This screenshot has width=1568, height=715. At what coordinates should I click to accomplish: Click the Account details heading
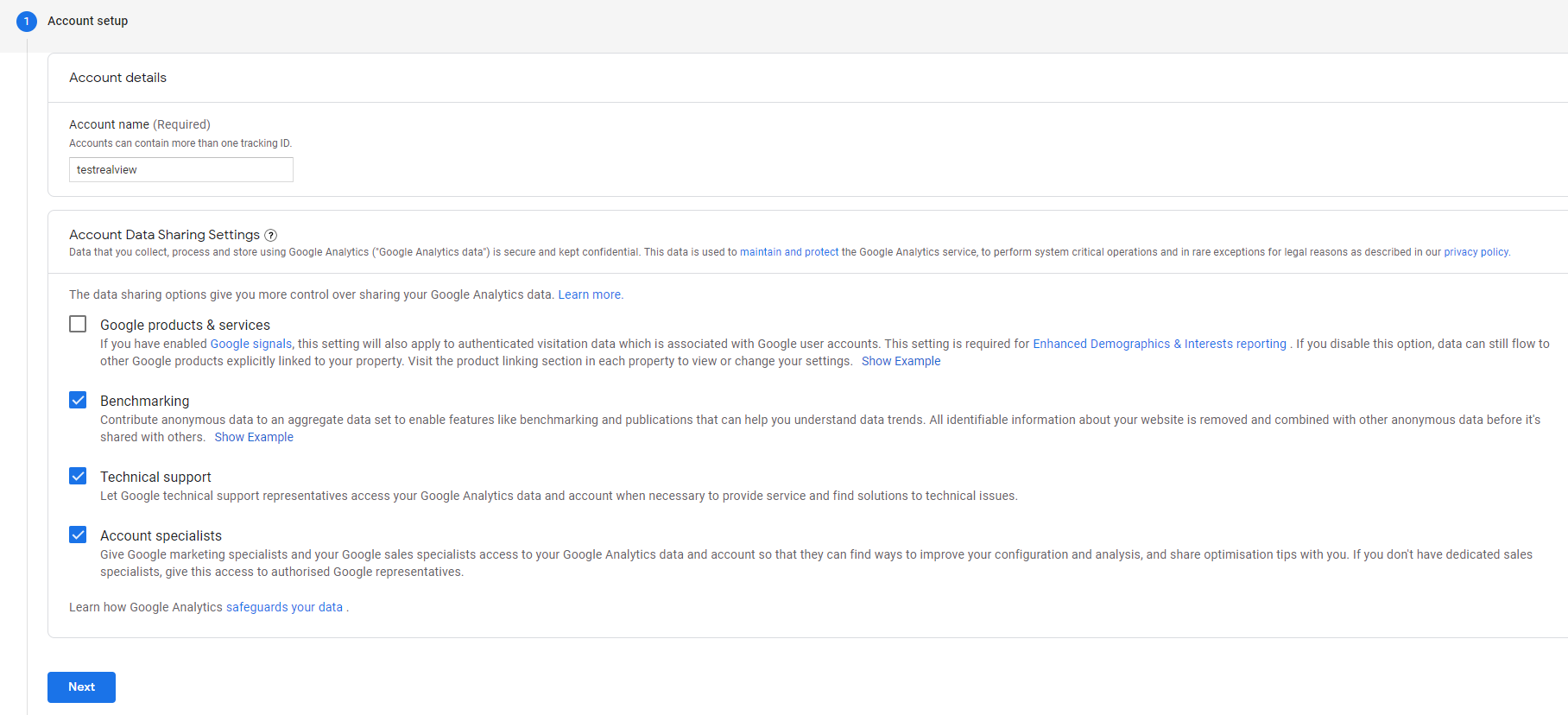coord(117,78)
